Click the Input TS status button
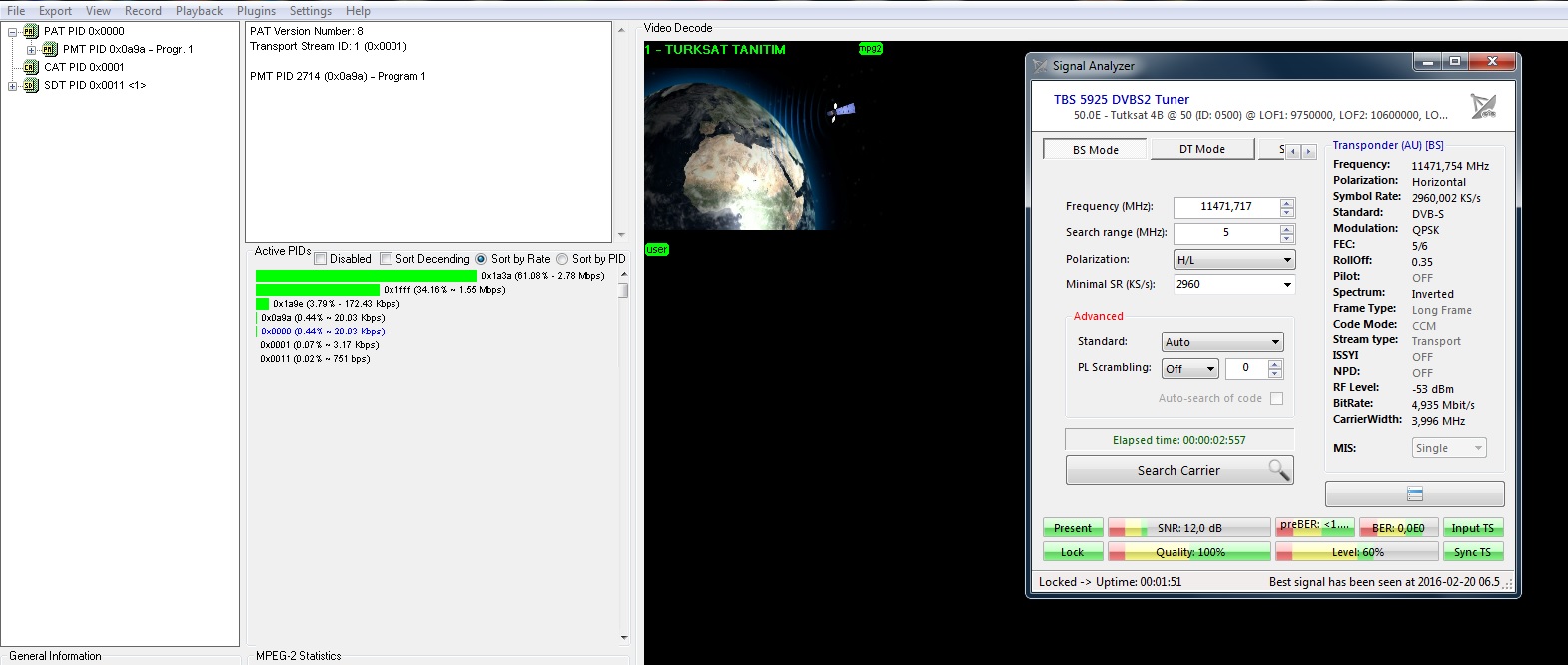Screen dimensions: 1568x665 pos(1472,528)
